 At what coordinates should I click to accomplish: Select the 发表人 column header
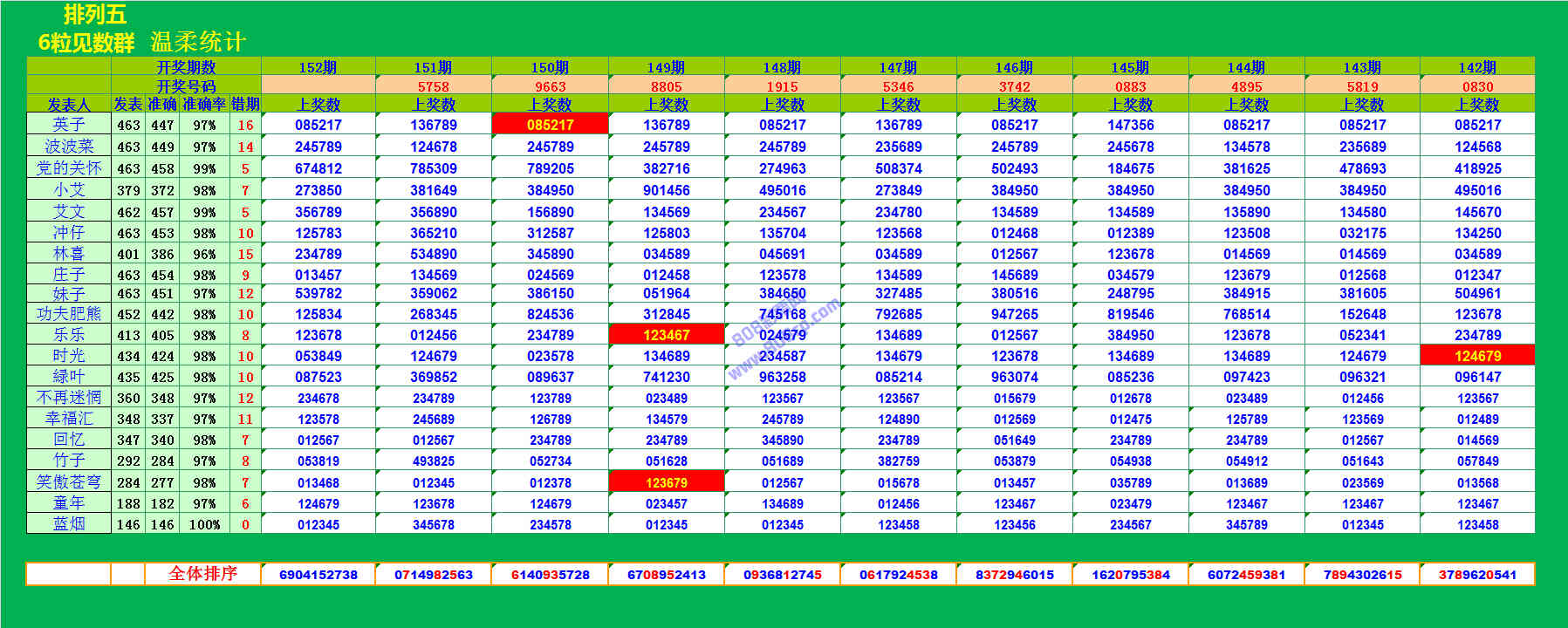(x=69, y=105)
